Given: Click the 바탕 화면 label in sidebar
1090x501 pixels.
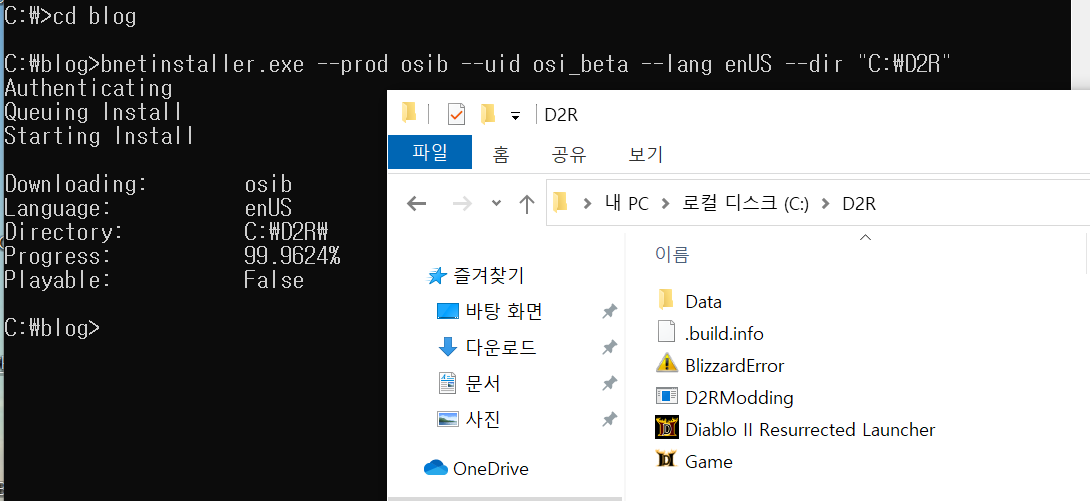Looking at the screenshot, I should click(x=504, y=311).
